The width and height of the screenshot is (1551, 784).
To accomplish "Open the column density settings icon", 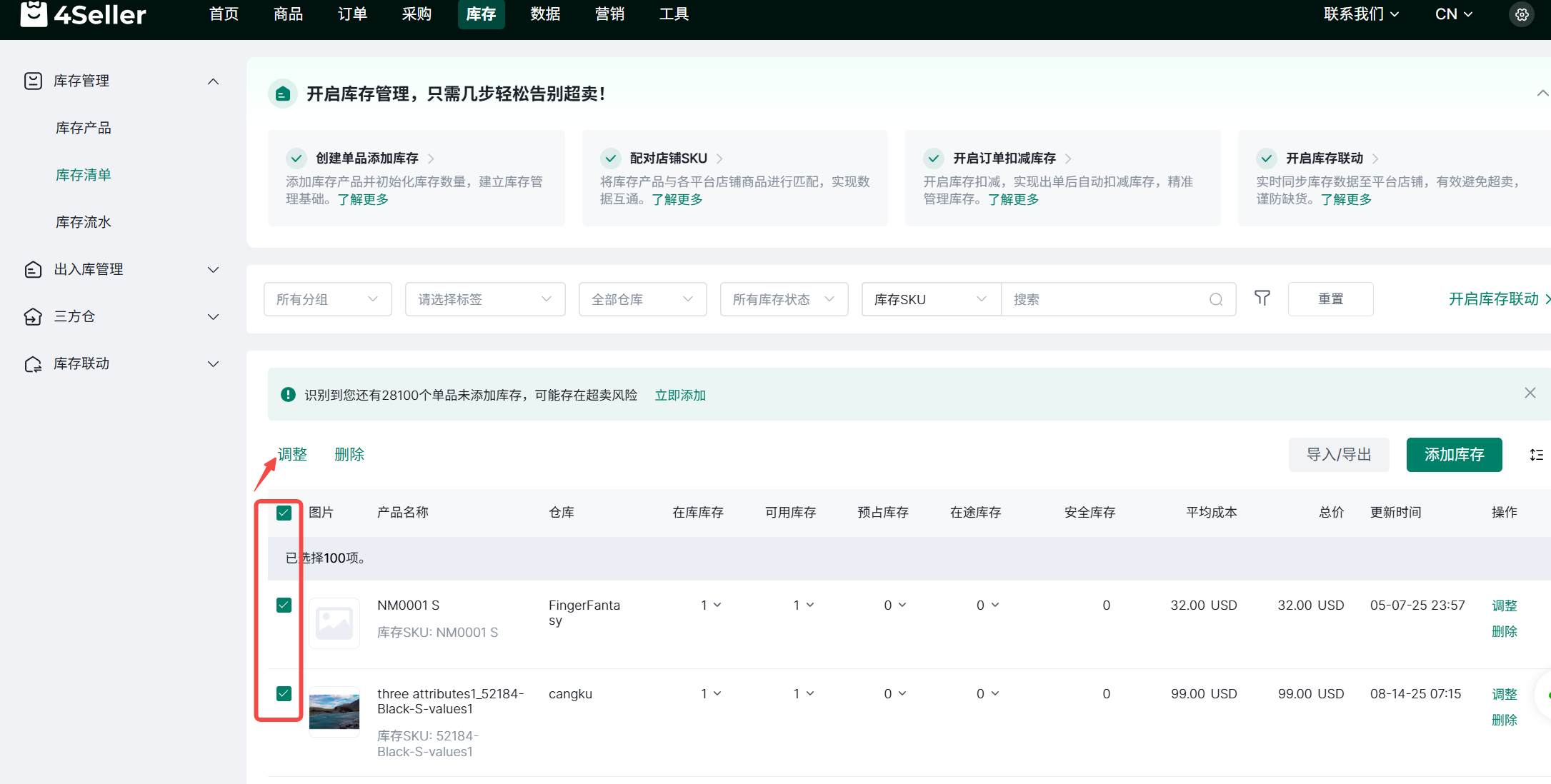I will pos(1536,455).
